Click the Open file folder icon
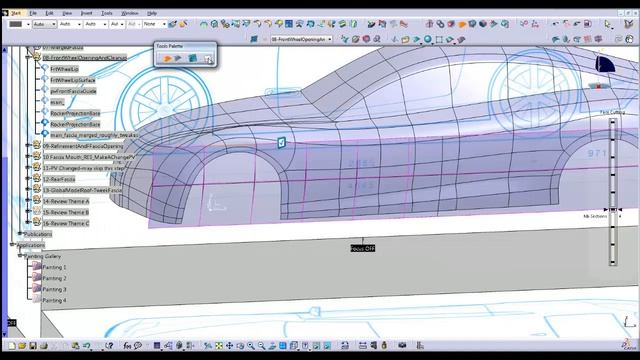This screenshot has width=640, height=360. [22, 346]
